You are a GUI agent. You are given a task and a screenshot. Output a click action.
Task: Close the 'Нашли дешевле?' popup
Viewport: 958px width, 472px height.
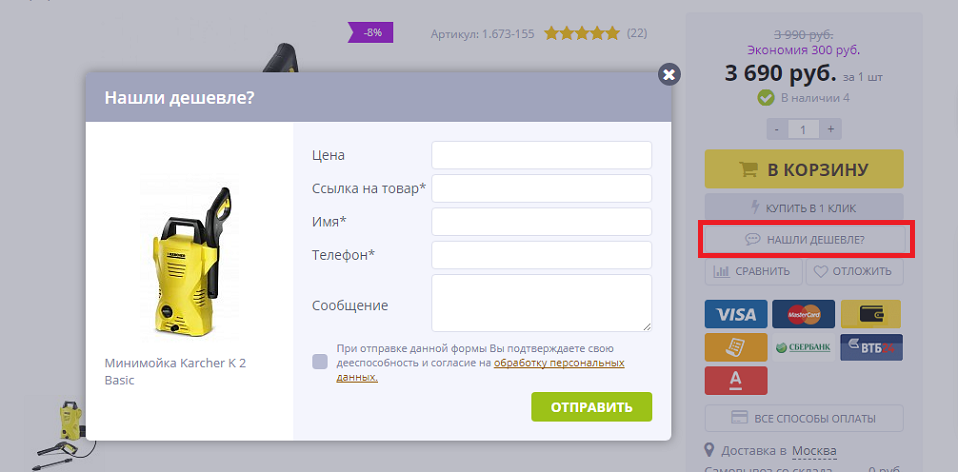click(x=669, y=74)
